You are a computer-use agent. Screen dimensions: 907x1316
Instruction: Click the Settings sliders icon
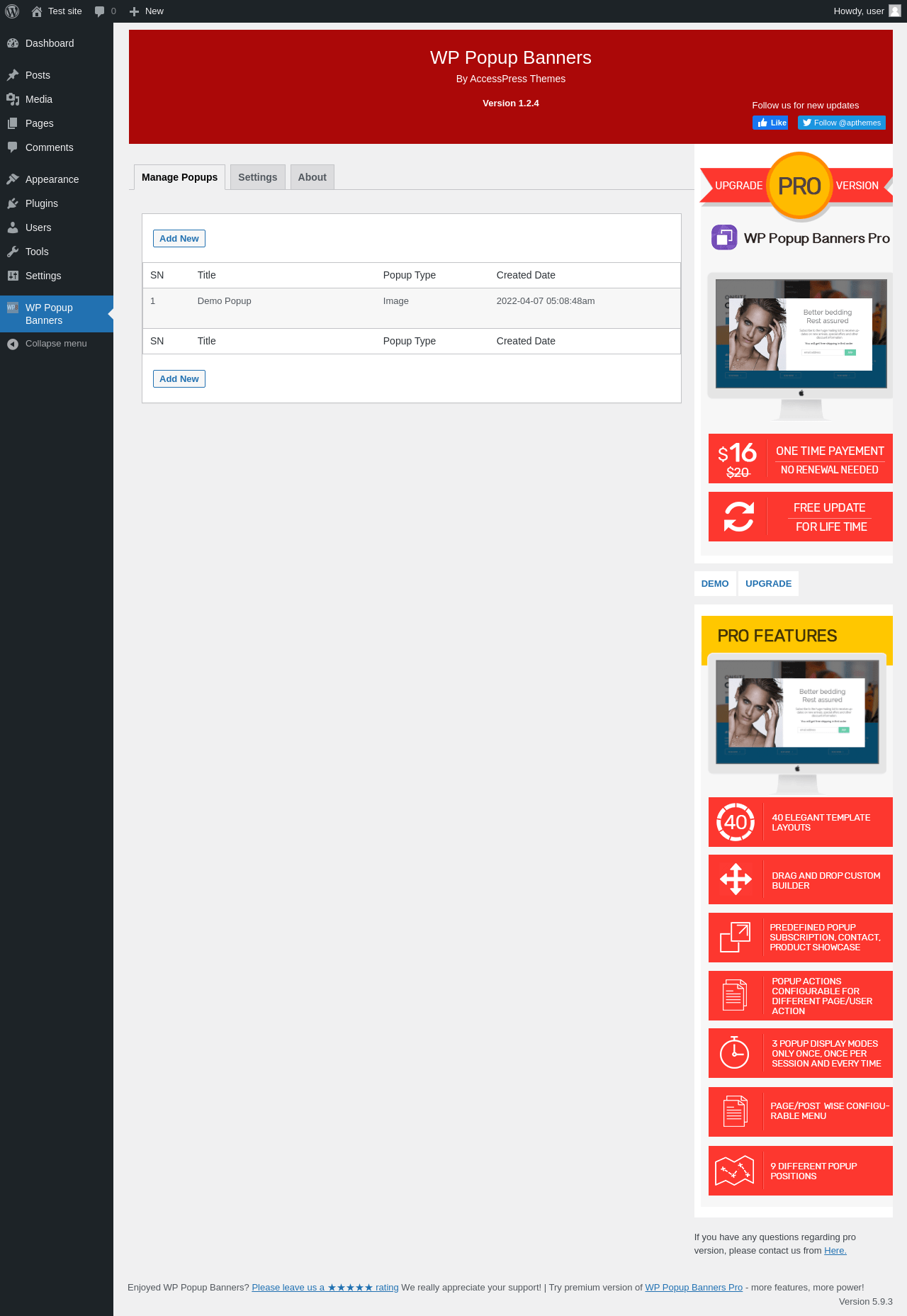pos(13,276)
